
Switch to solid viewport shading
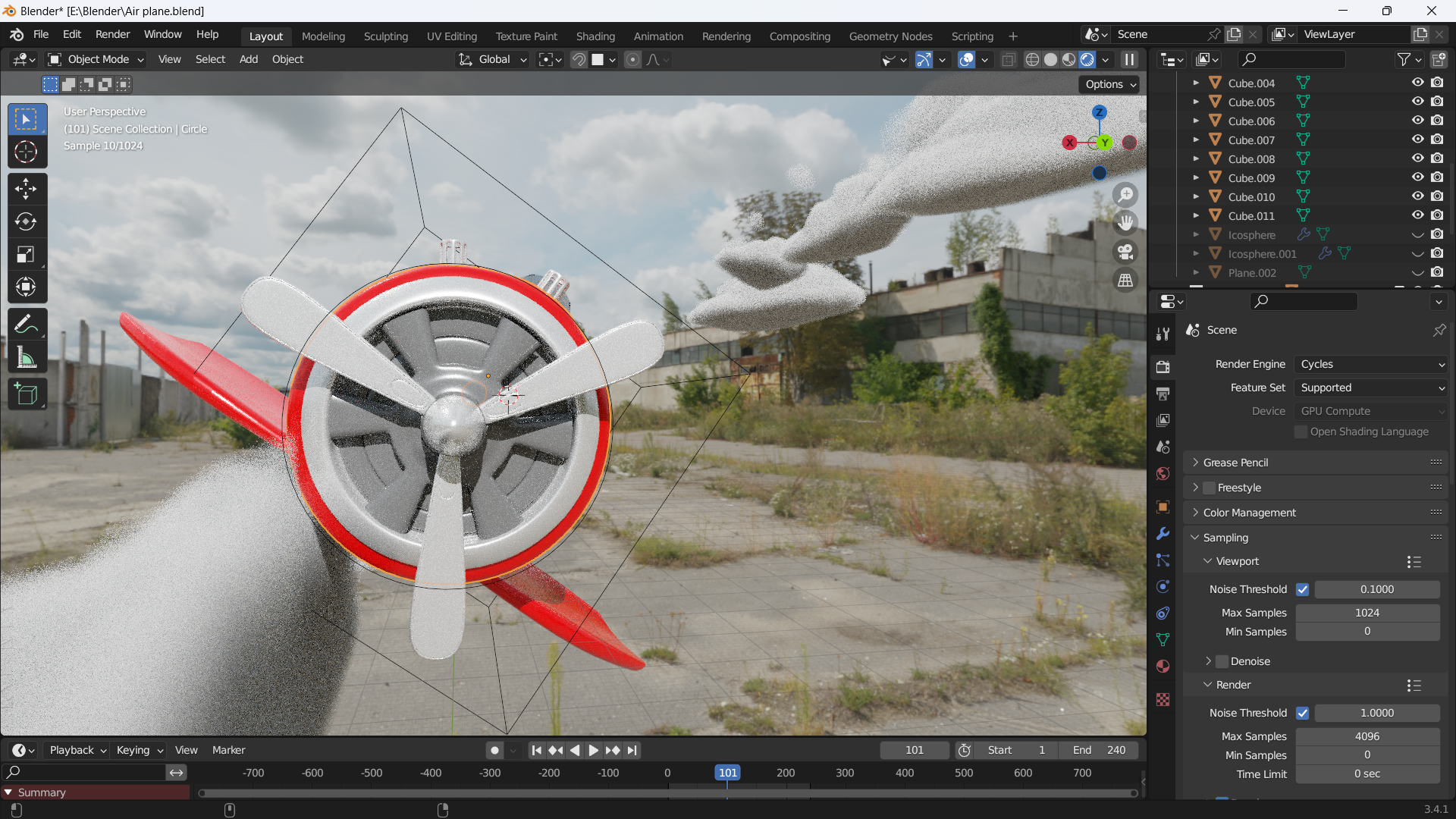1050,60
